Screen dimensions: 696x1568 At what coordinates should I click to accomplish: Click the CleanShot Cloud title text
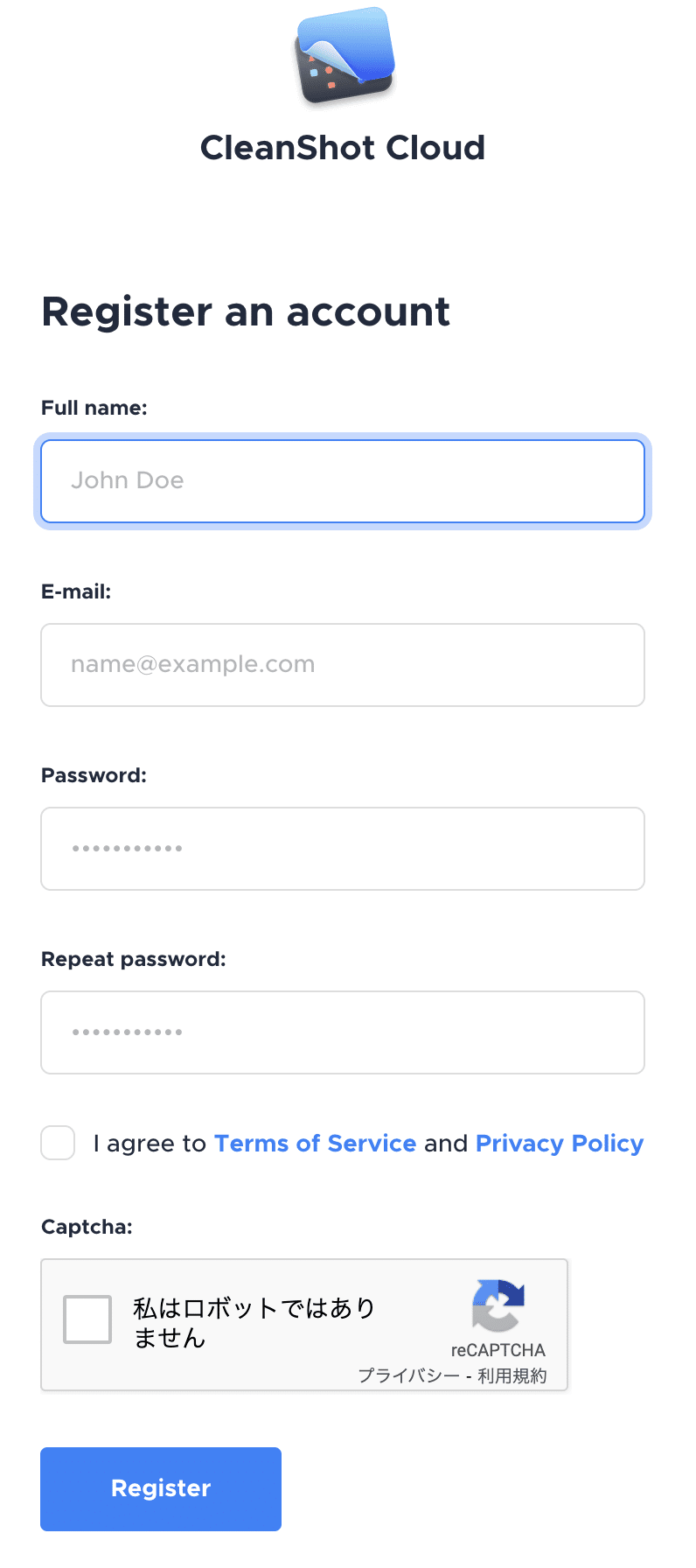click(343, 148)
